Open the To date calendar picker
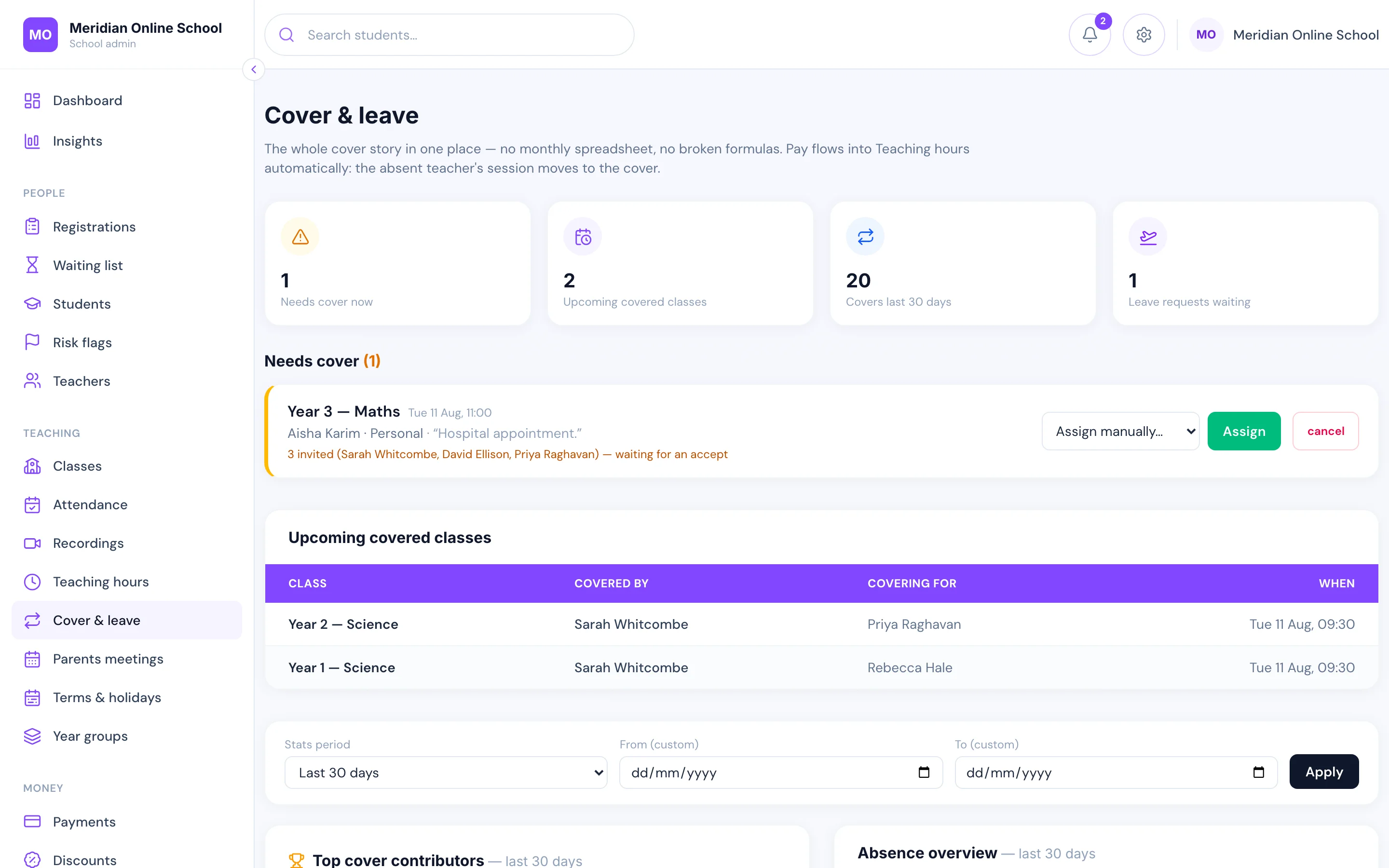1389x868 pixels. tap(1258, 772)
